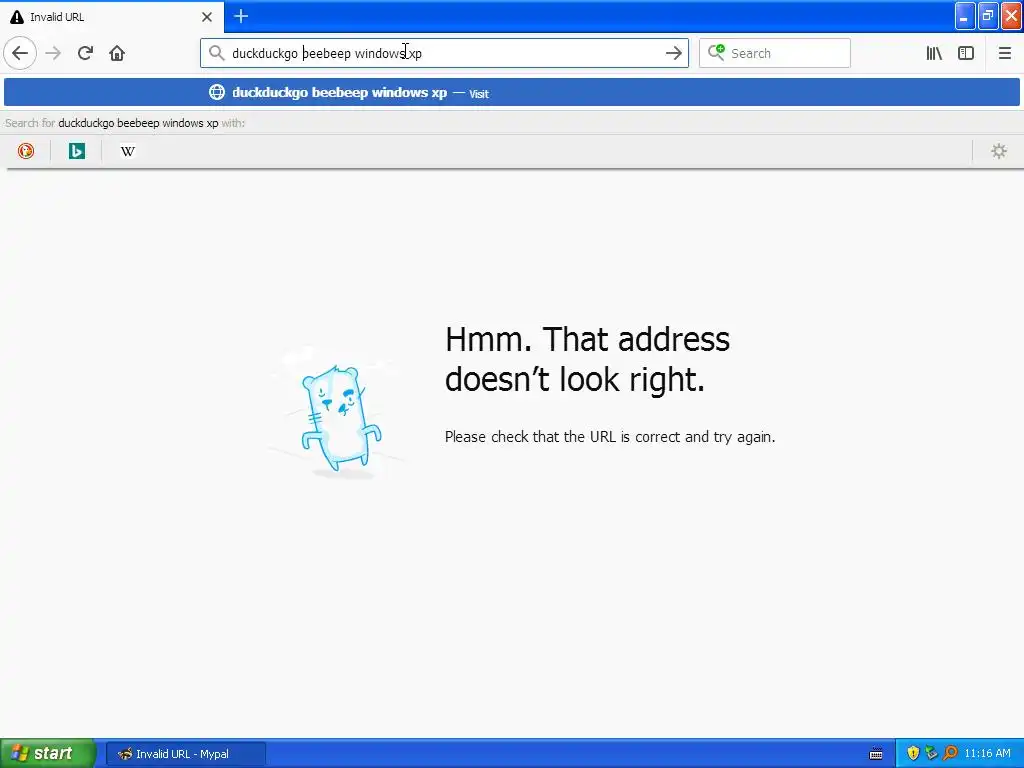
Task: Search with the Bing engine icon
Action: pyautogui.click(x=76, y=152)
